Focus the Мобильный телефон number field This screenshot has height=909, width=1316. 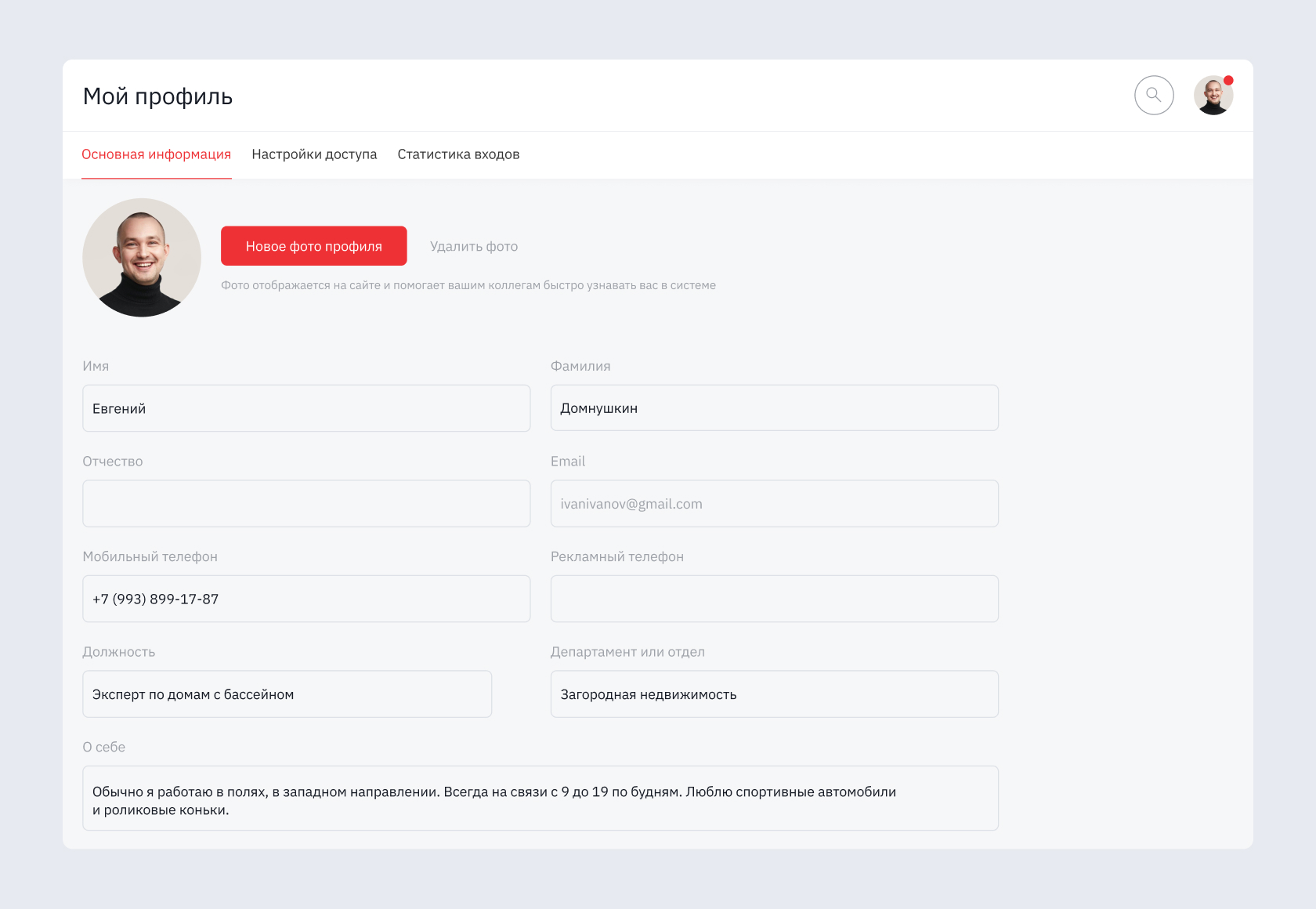306,599
